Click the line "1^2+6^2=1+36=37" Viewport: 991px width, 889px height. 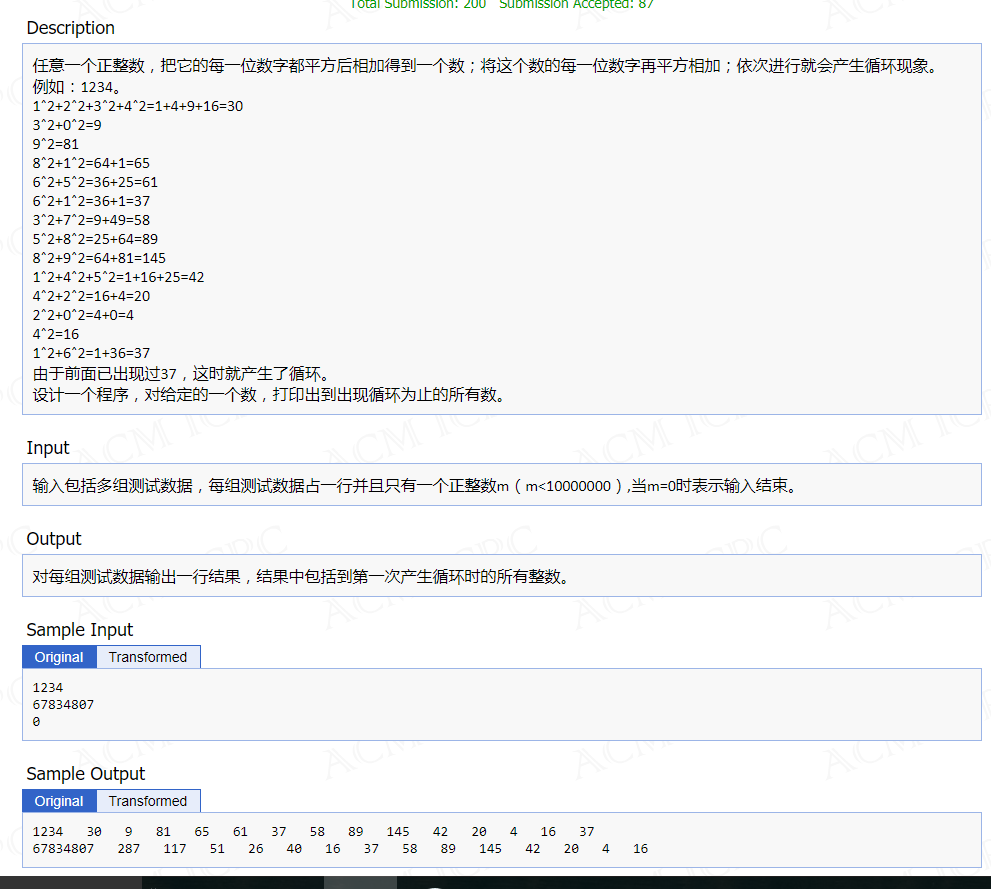[91, 353]
